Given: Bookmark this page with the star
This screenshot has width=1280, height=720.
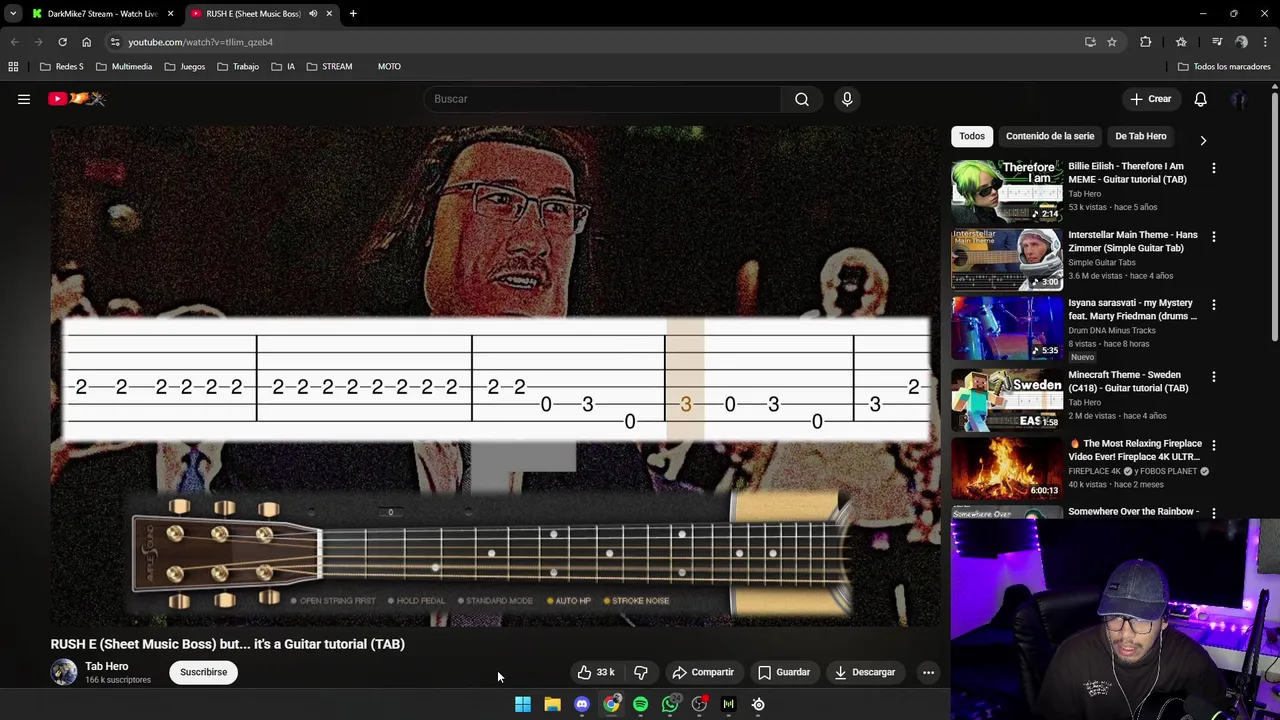Looking at the screenshot, I should [1112, 42].
